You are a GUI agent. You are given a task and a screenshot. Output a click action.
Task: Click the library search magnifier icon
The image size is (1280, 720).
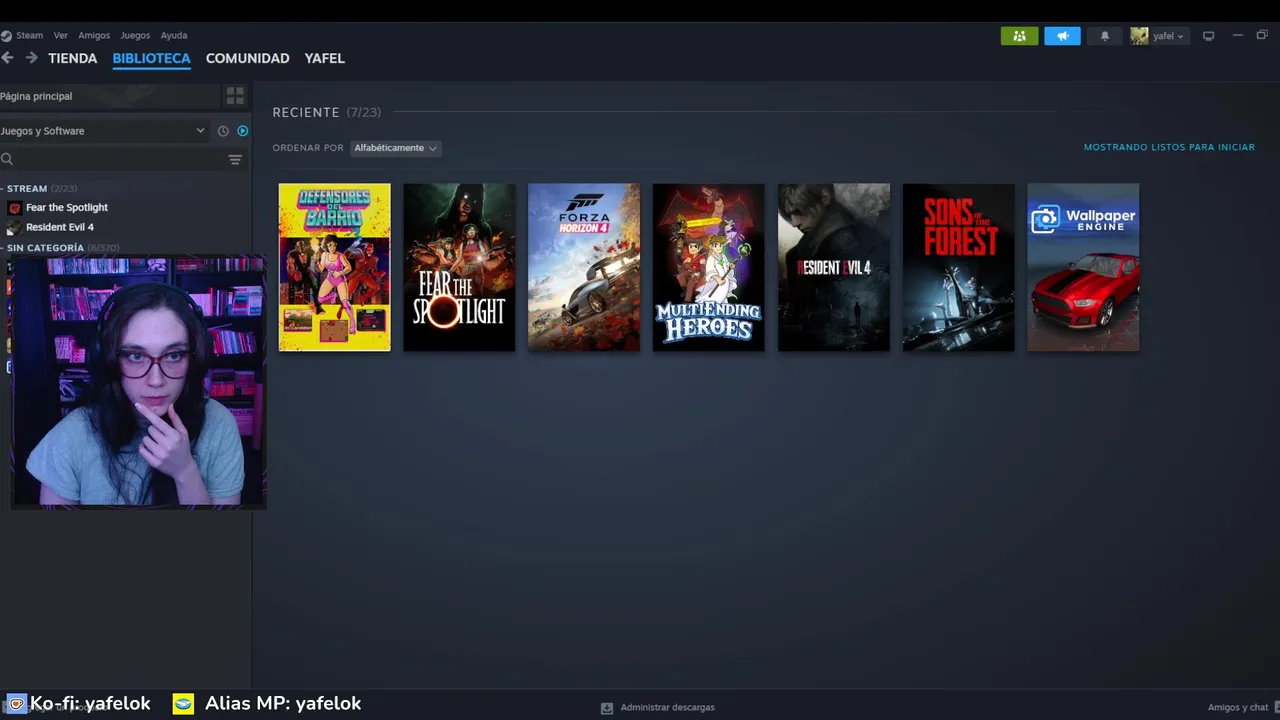click(x=7, y=159)
